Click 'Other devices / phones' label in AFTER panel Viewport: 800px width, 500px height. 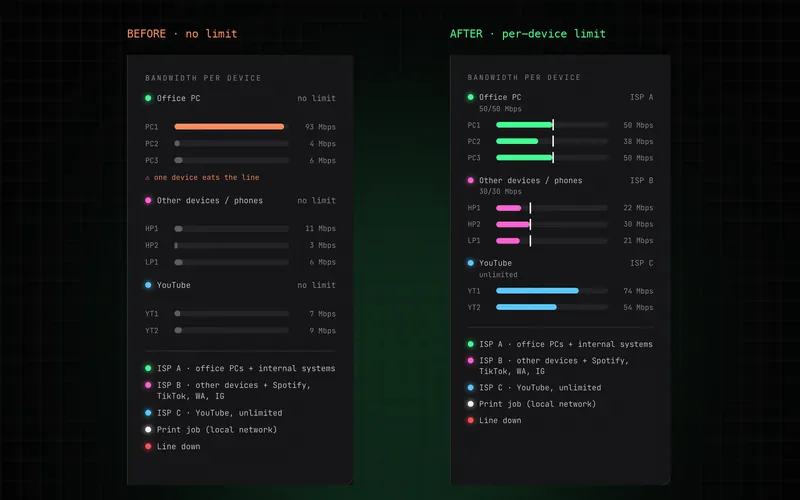(x=531, y=180)
